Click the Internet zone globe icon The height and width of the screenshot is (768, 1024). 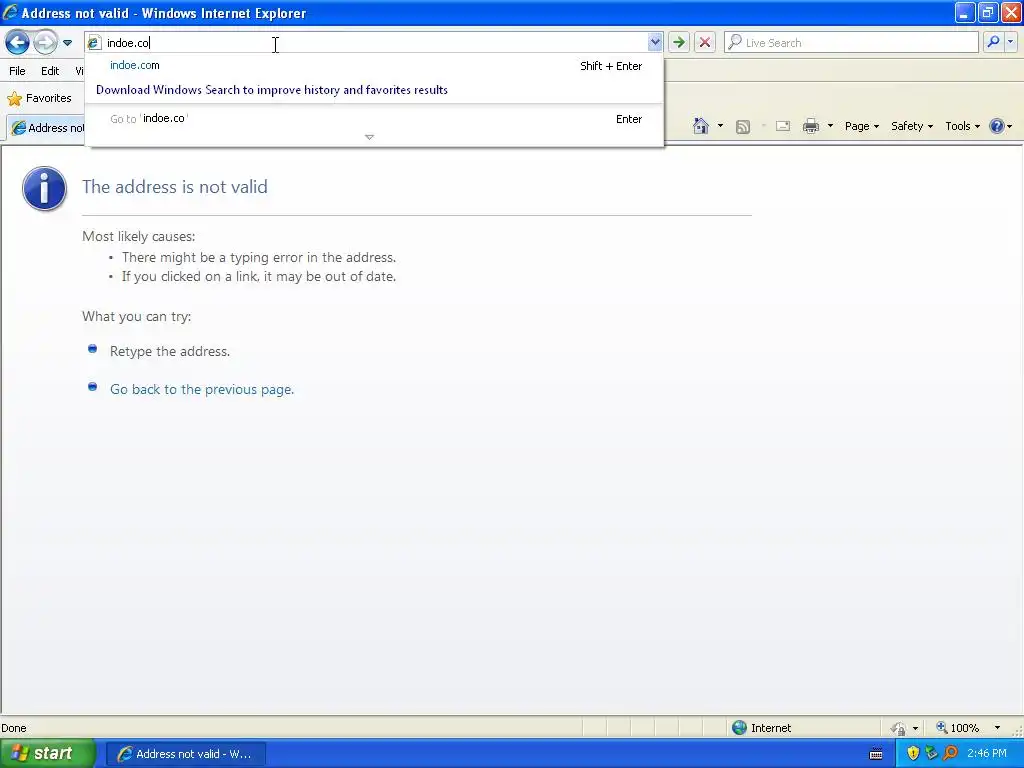(x=739, y=728)
